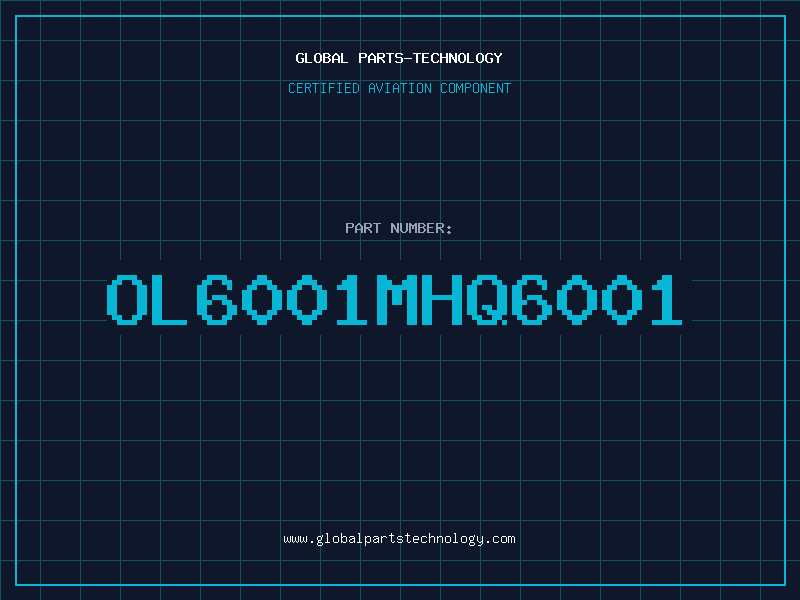Select the word PART in the gray label
This screenshot has height=600, width=800.
coord(363,228)
